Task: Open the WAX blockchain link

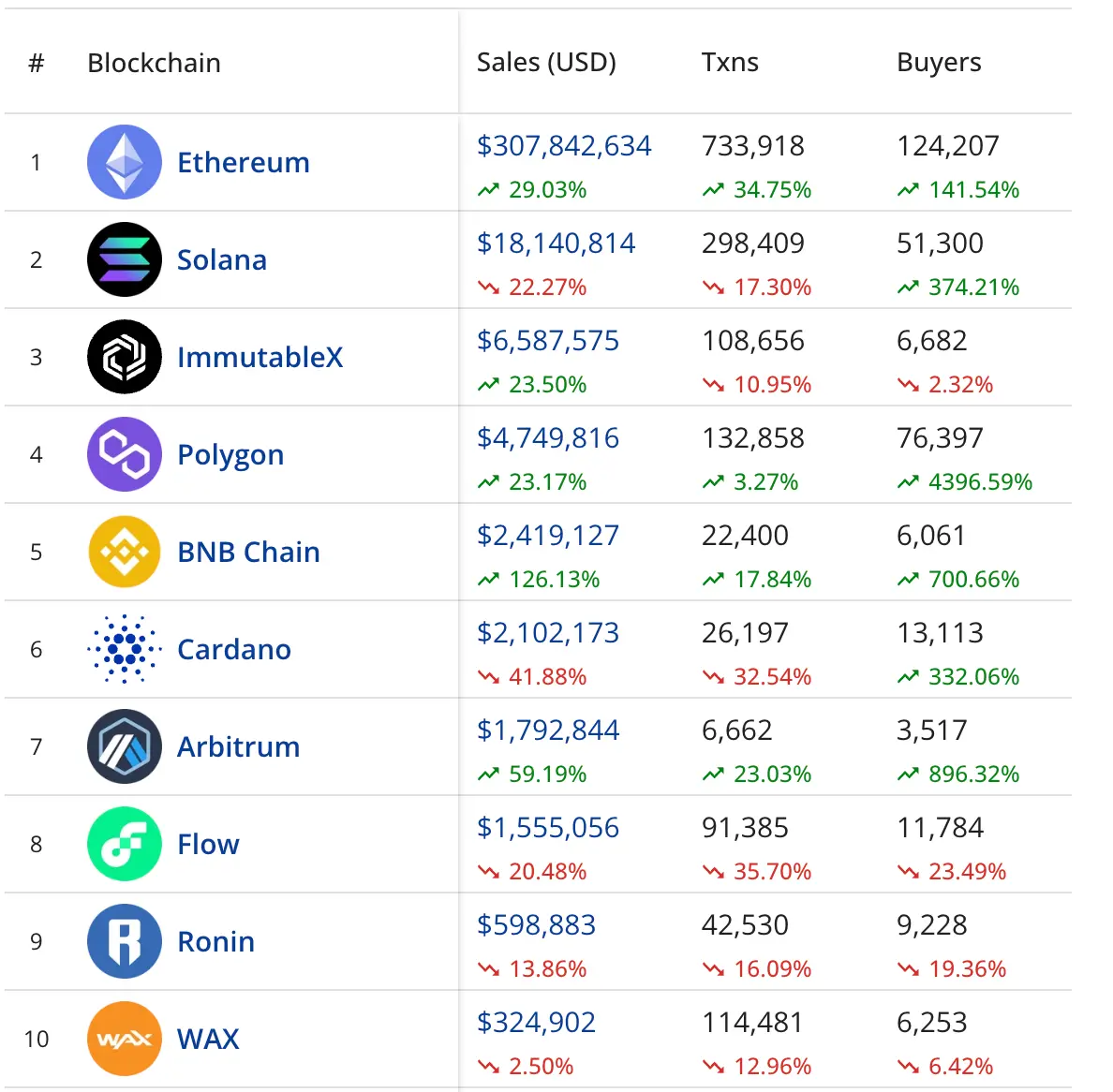Action: pyautogui.click(x=208, y=1039)
